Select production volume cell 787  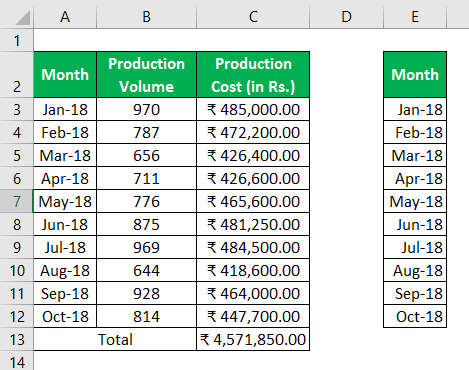point(147,132)
